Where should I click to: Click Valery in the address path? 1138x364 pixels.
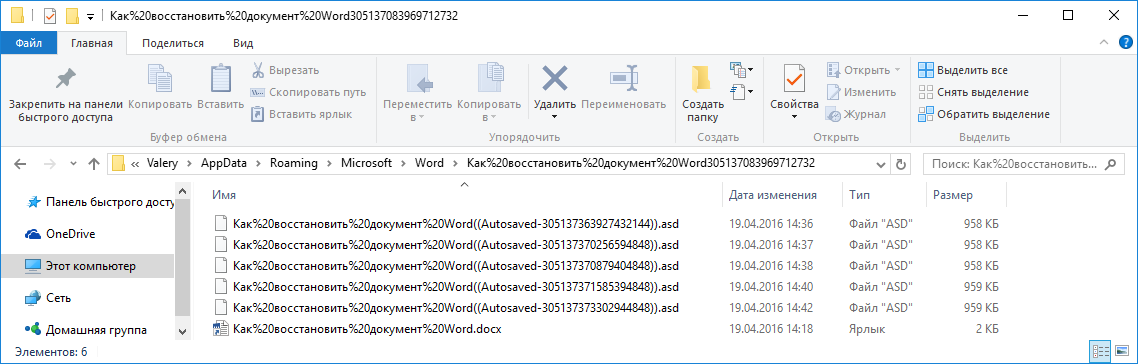(x=164, y=163)
